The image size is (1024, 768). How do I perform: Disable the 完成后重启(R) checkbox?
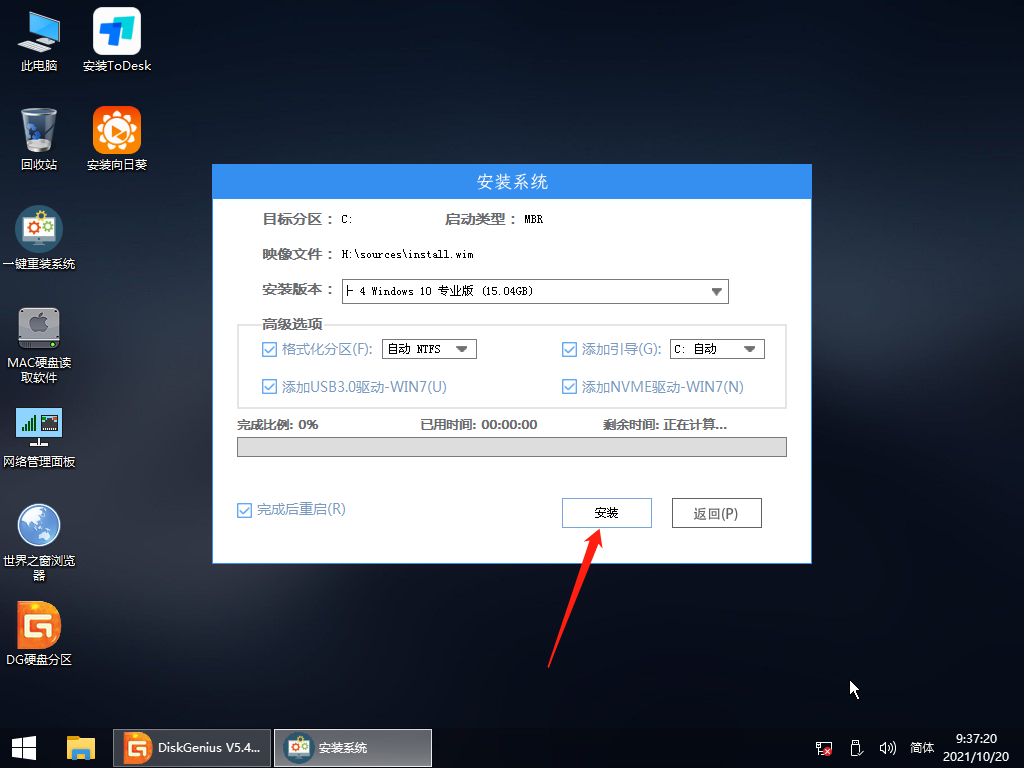tap(244, 510)
